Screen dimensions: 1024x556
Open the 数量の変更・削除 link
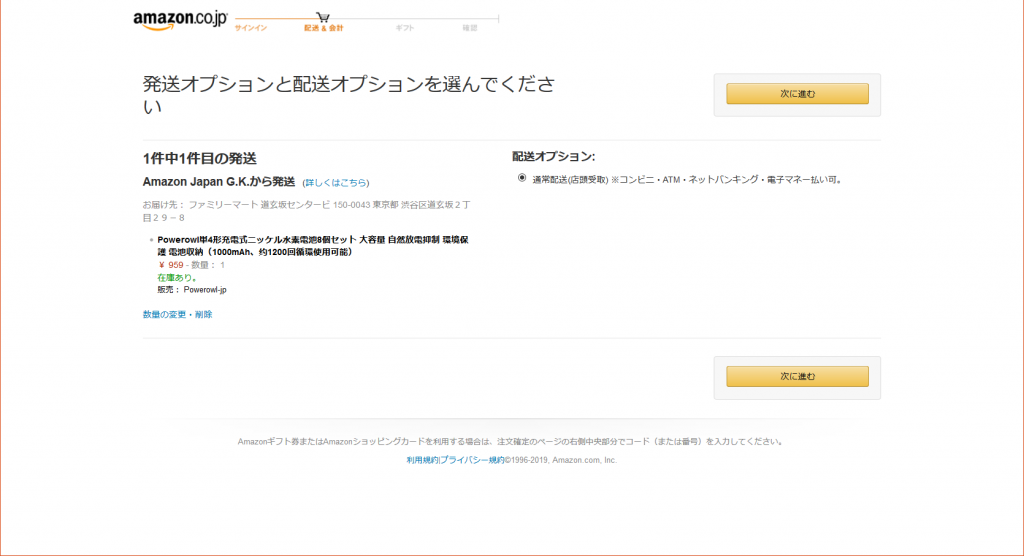point(177,314)
